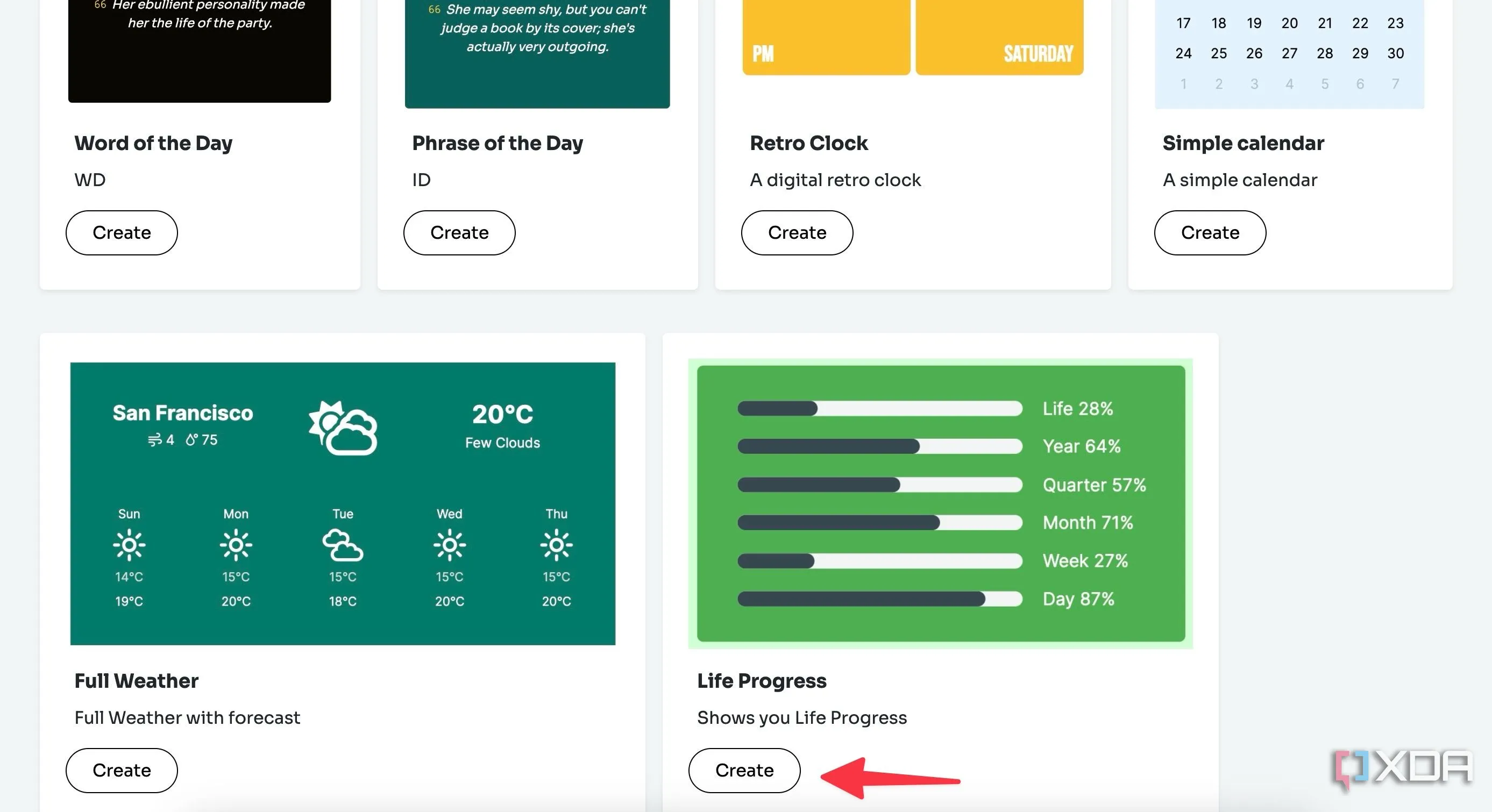Image resolution: width=1492 pixels, height=812 pixels.
Task: Click the wind speed icon under San Francisco
Action: 155,440
